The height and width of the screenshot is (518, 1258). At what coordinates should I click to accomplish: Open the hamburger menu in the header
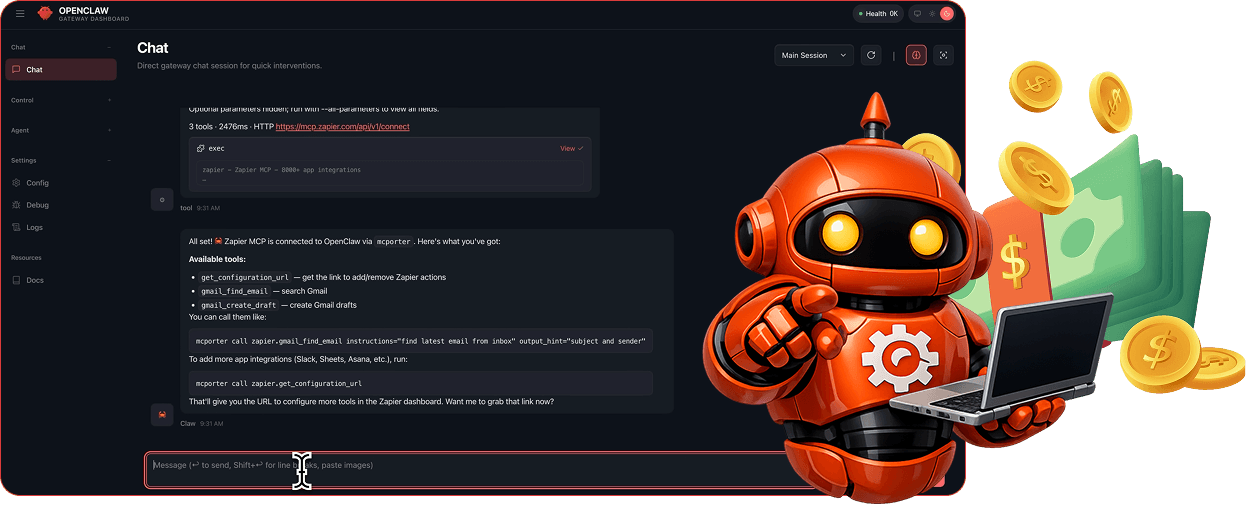tap(20, 13)
